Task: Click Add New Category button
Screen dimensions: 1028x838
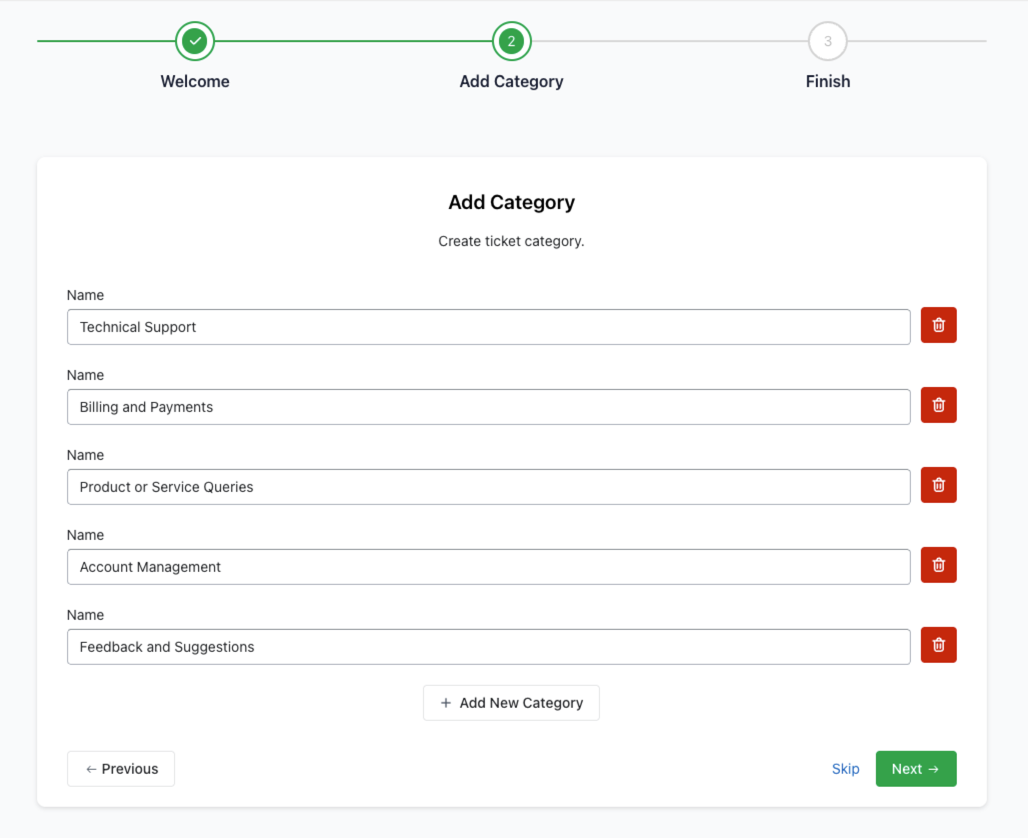Action: [511, 703]
